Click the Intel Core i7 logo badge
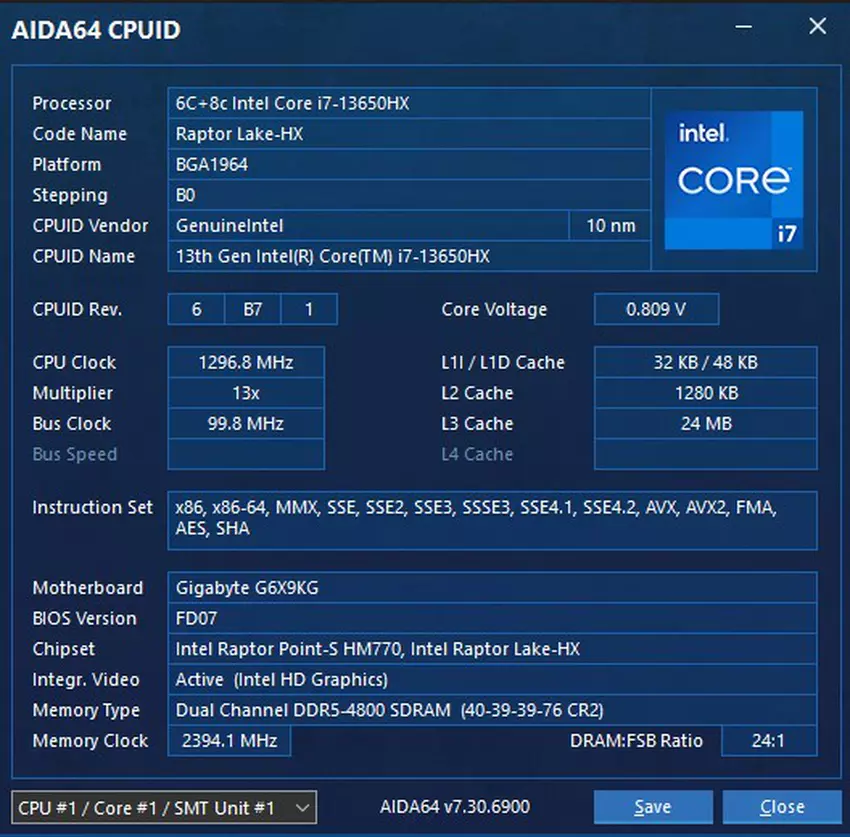 734,180
